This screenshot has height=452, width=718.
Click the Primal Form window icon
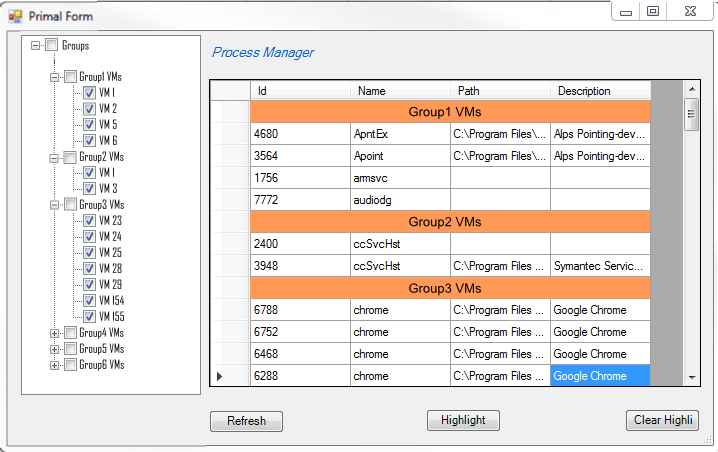click(15, 16)
